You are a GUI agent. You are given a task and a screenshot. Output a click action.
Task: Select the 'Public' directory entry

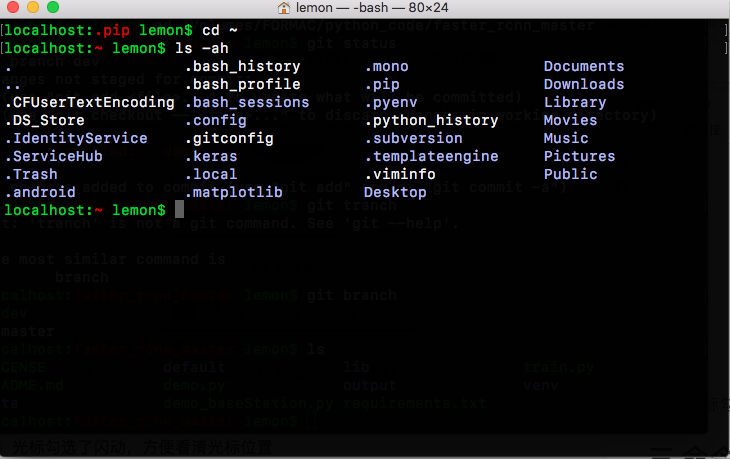[570, 174]
